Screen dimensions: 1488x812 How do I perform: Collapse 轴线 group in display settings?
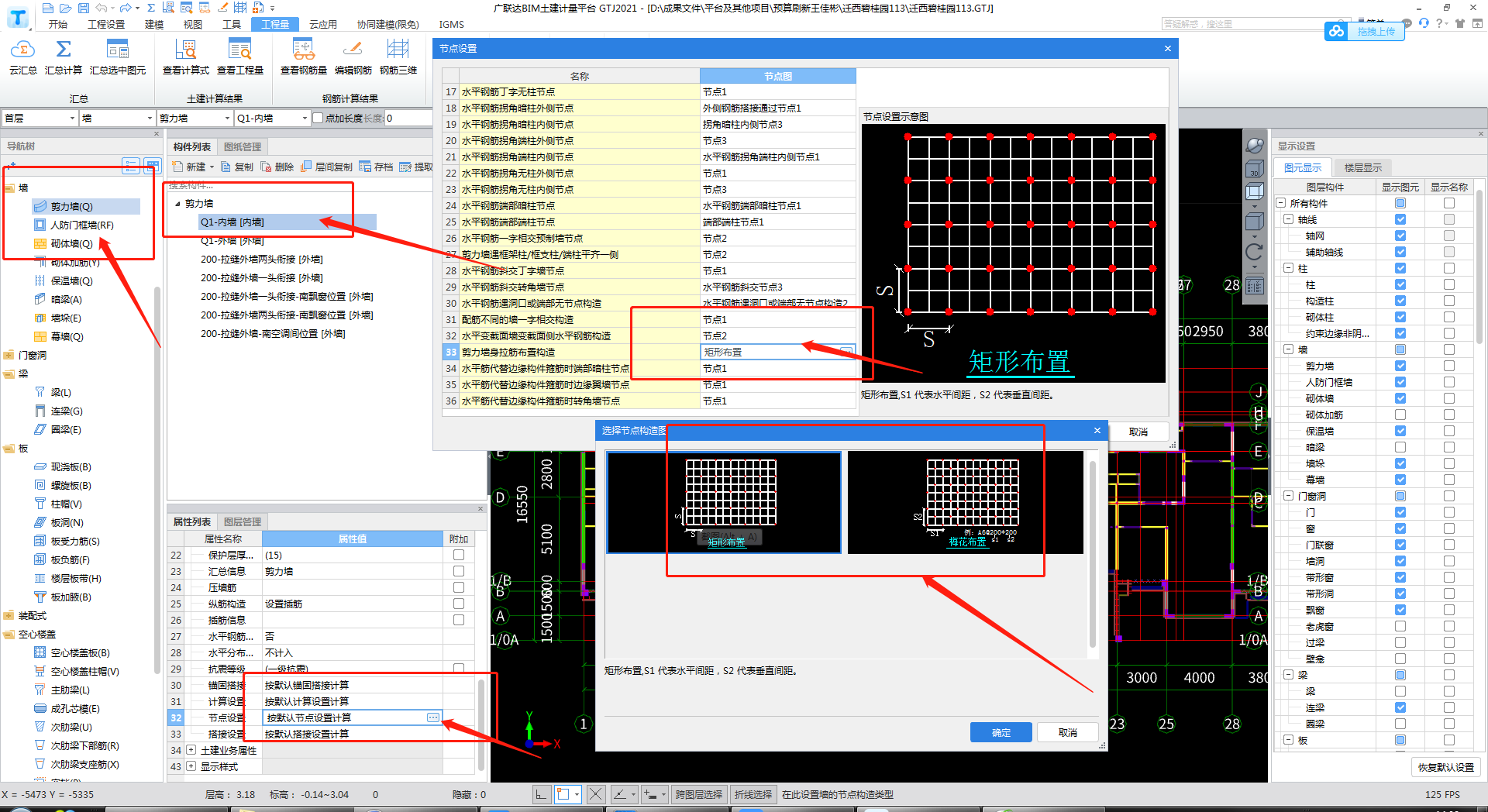[x=1288, y=219]
